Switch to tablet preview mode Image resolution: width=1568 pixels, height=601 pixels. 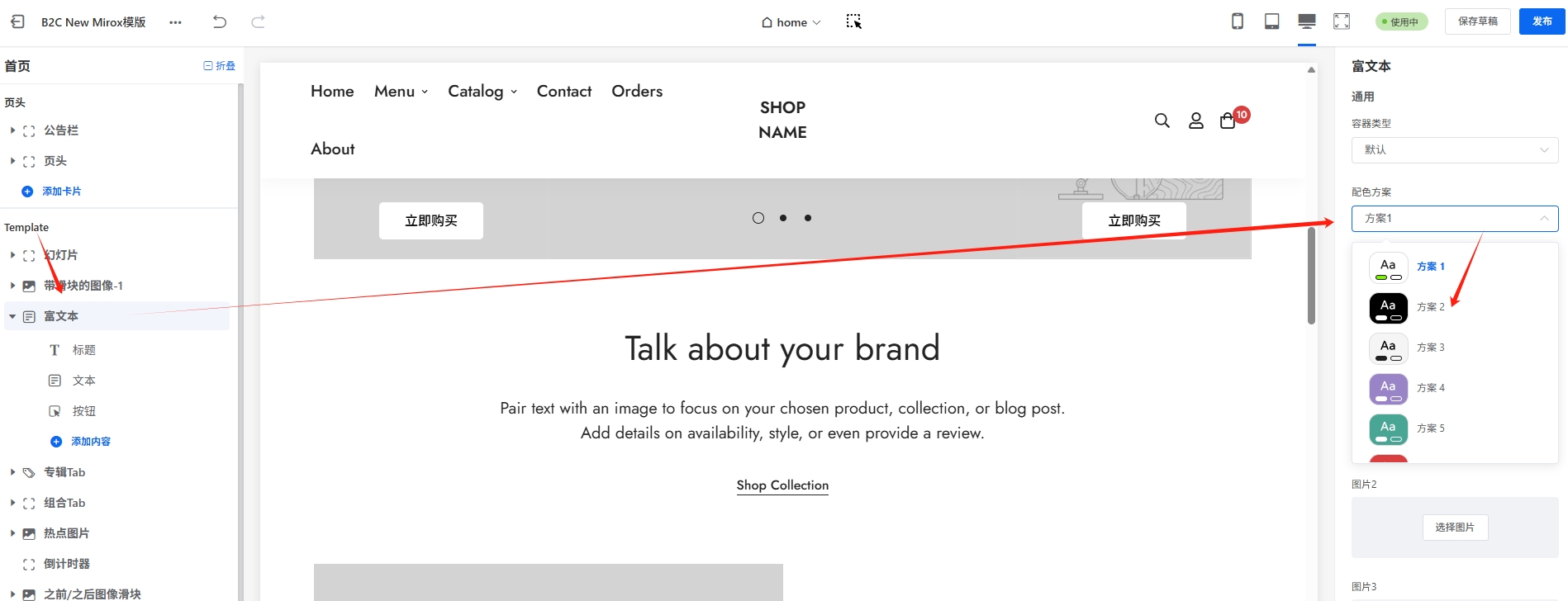(1271, 21)
